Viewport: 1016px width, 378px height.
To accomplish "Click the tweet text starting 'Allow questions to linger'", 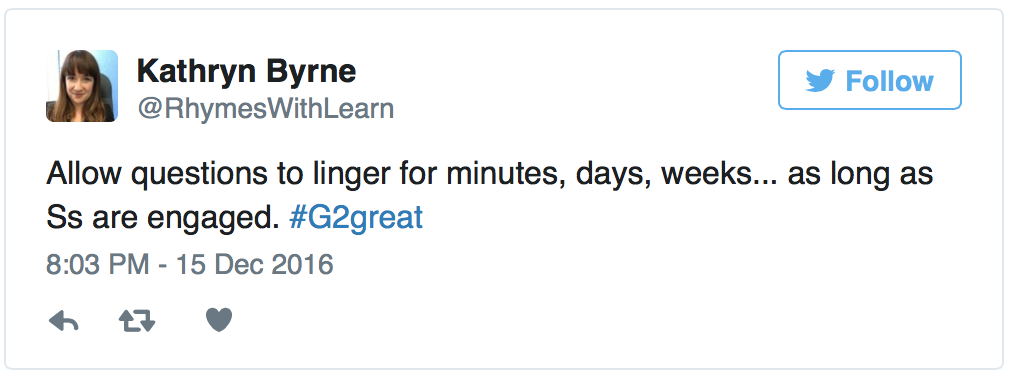I will [489, 197].
